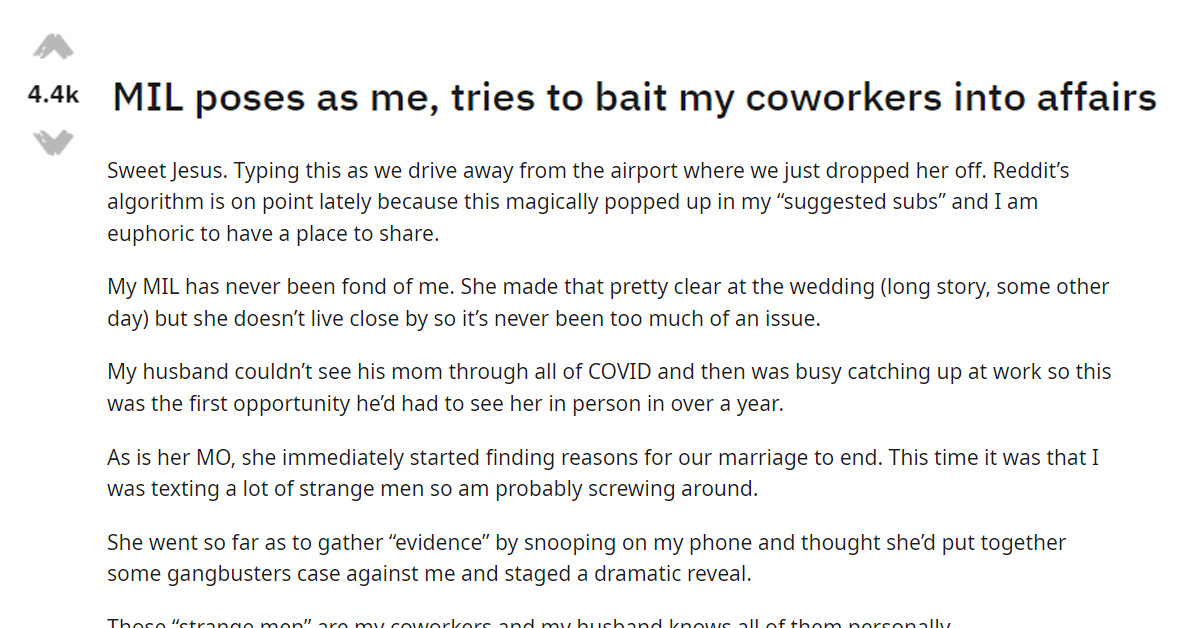Click the grey upvote arrow to remove vote
Image resolution: width=1200 pixels, height=628 pixels.
click(55, 45)
